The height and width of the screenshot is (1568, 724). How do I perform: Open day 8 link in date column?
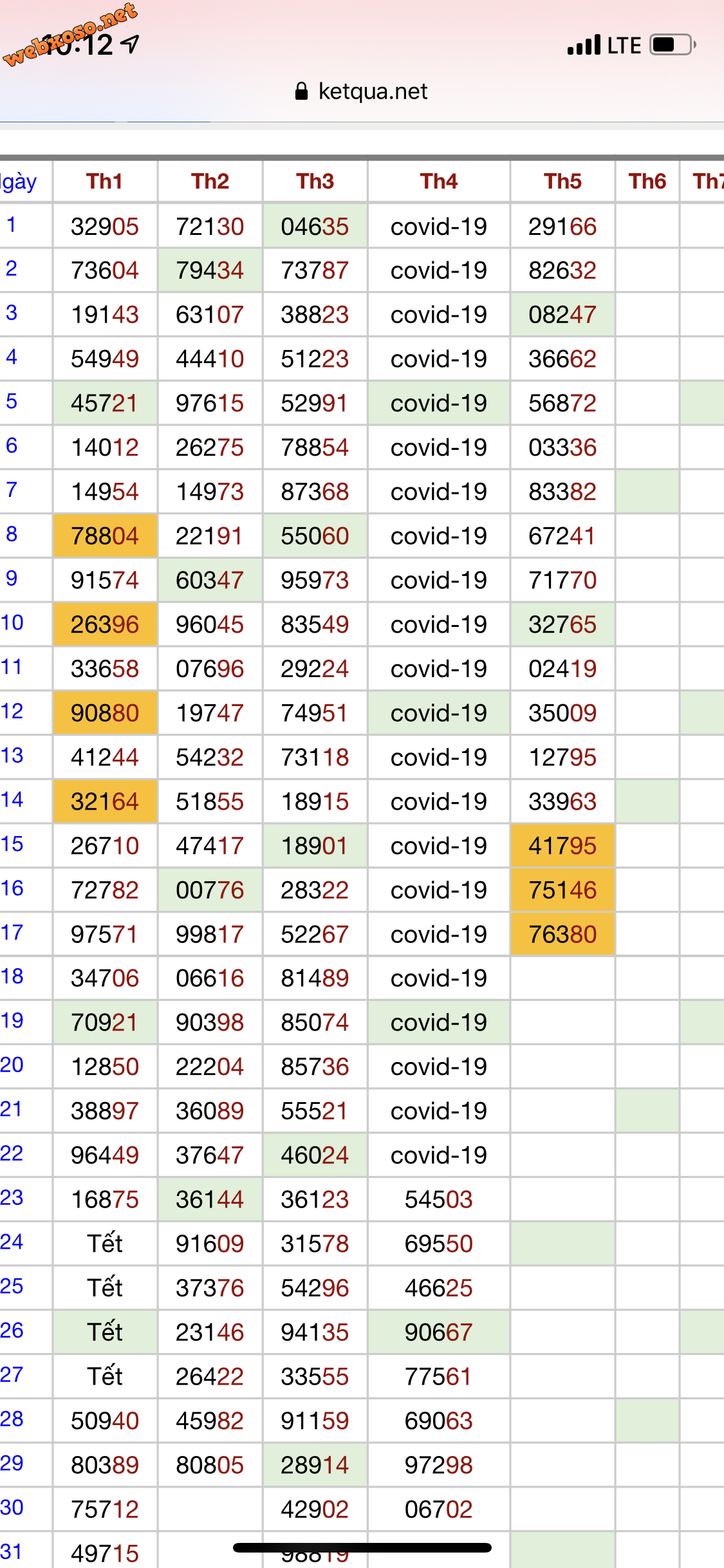pyautogui.click(x=12, y=534)
